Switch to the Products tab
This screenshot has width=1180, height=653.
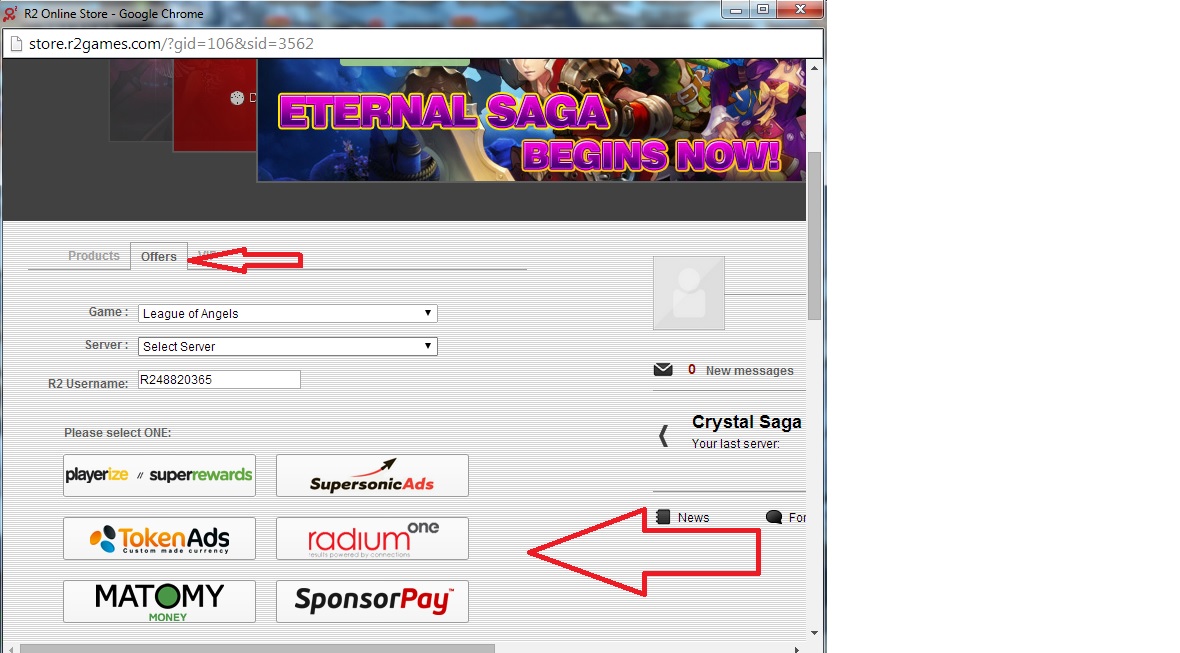pyautogui.click(x=93, y=256)
